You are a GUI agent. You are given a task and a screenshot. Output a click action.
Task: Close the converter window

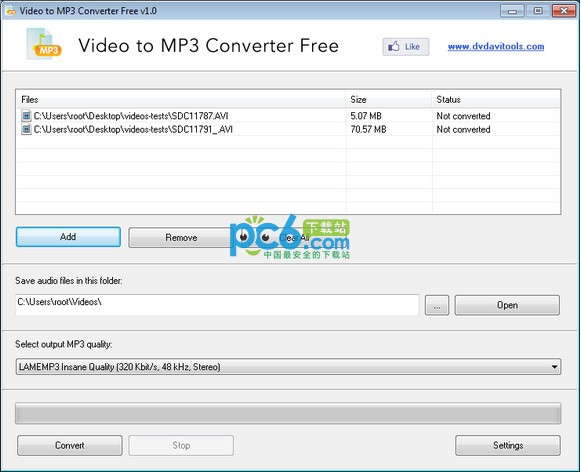tap(564, 11)
